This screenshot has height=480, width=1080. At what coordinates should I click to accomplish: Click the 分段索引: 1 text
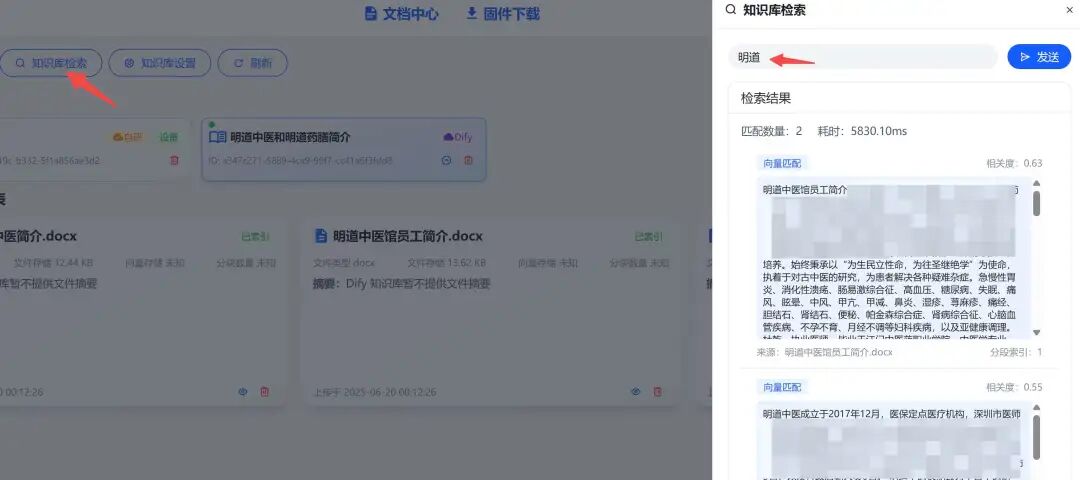tap(1016, 352)
